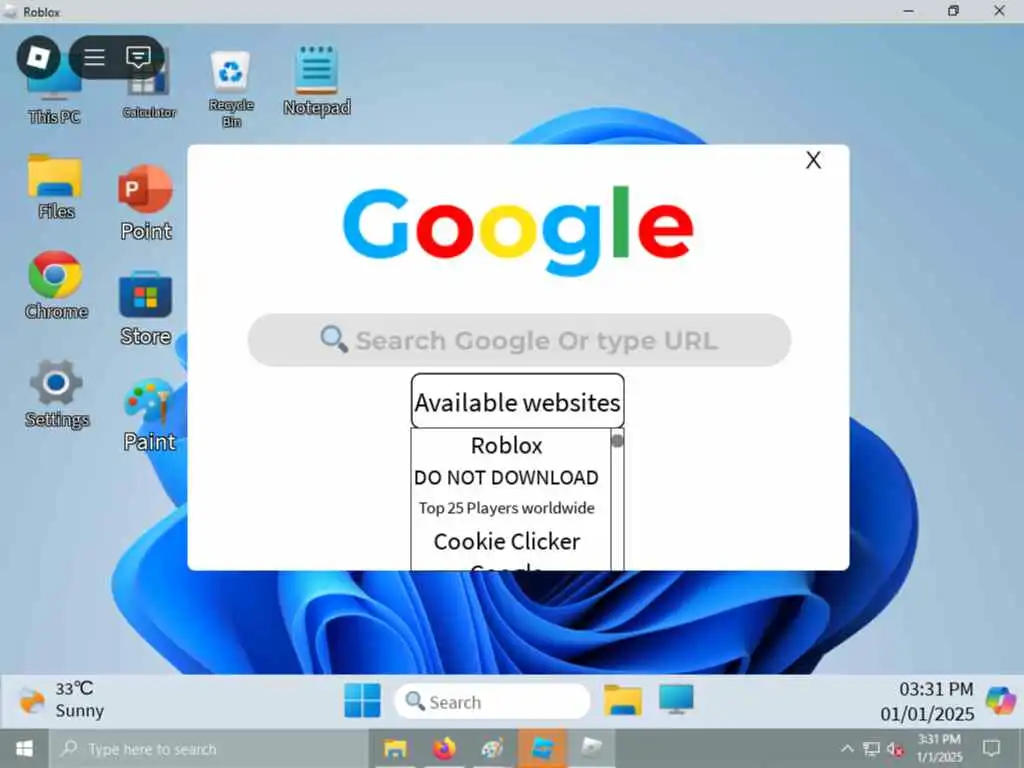This screenshot has width=1024, height=768.
Task: Launch PowerPoint 'Point' desktop icon
Action: (146, 202)
